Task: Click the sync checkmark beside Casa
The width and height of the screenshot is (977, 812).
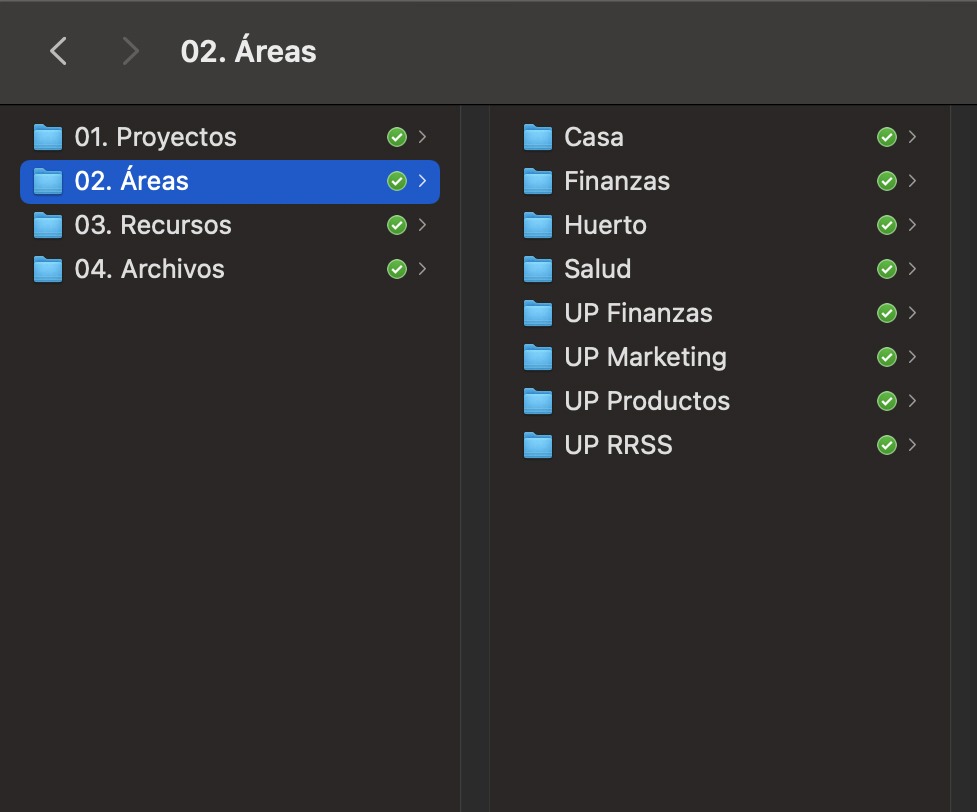Action: coord(887,137)
